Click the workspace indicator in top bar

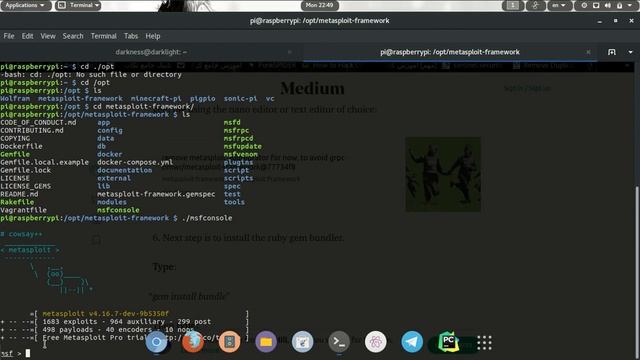[513, 5]
